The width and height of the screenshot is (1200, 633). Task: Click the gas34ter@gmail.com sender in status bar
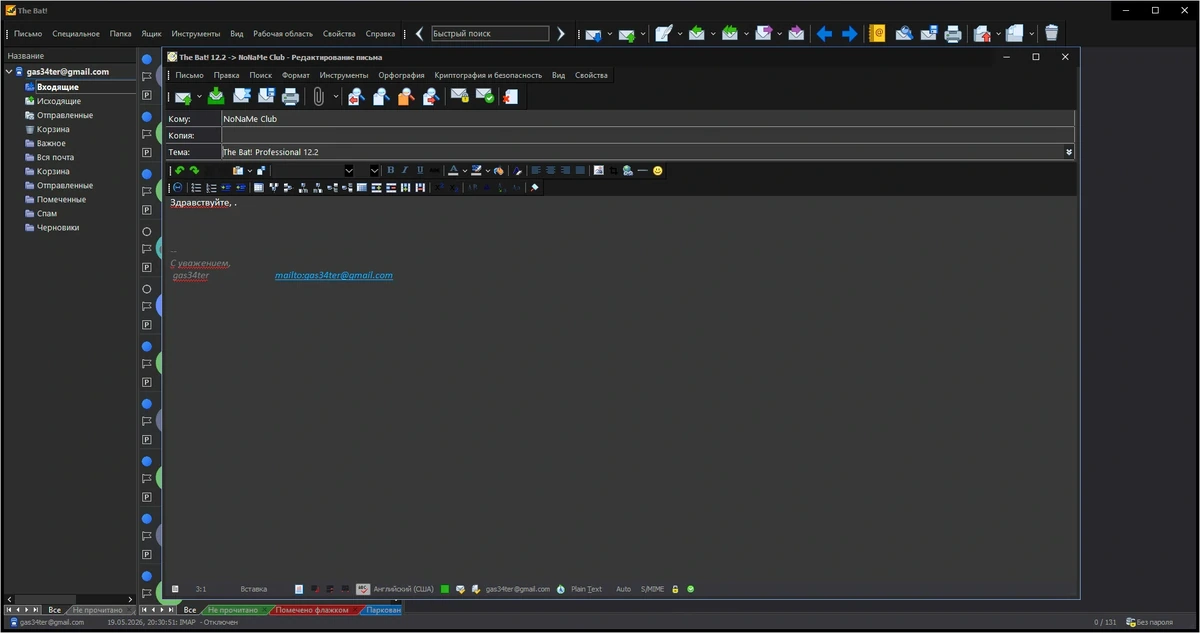(x=518, y=589)
